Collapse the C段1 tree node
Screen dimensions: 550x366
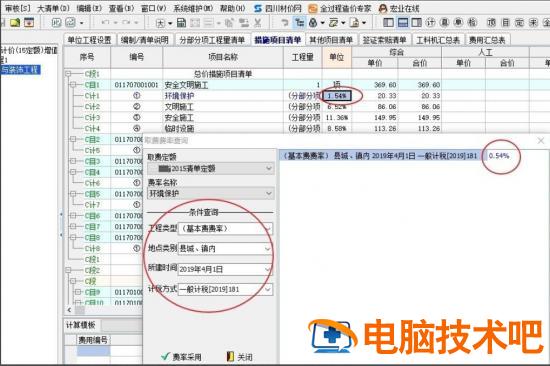68,74
